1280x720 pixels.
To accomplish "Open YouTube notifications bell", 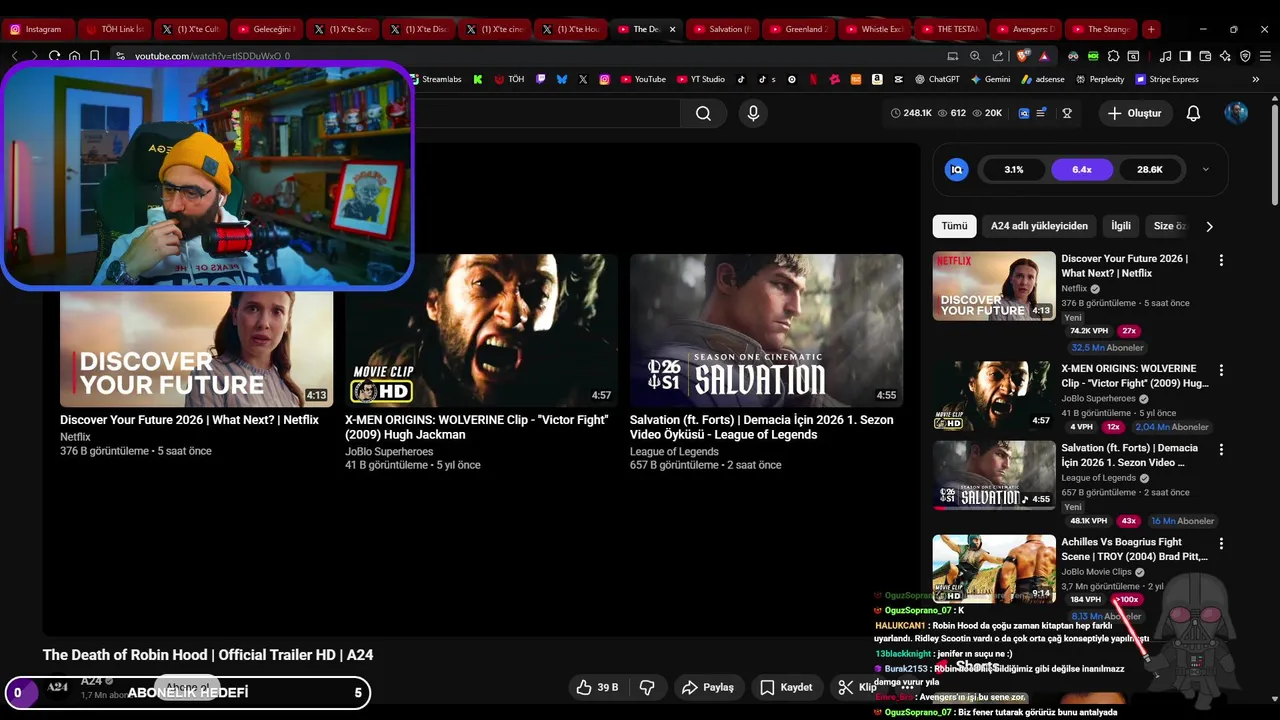I will [1193, 113].
